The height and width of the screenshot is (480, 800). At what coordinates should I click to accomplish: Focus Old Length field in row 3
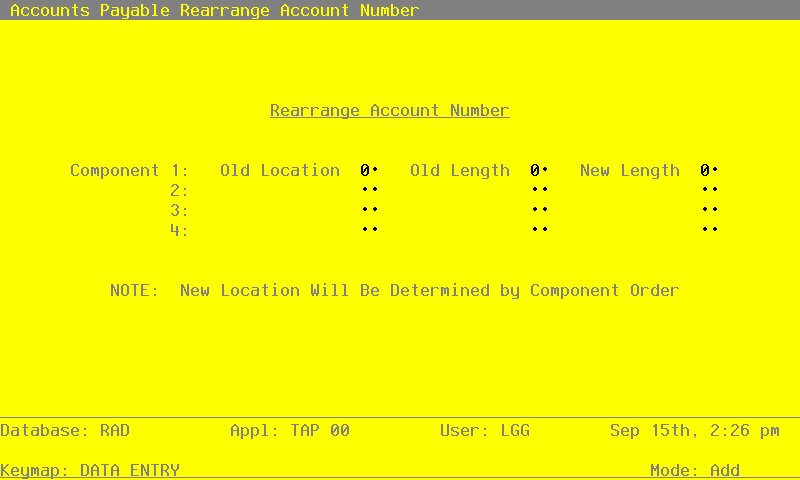(539, 210)
